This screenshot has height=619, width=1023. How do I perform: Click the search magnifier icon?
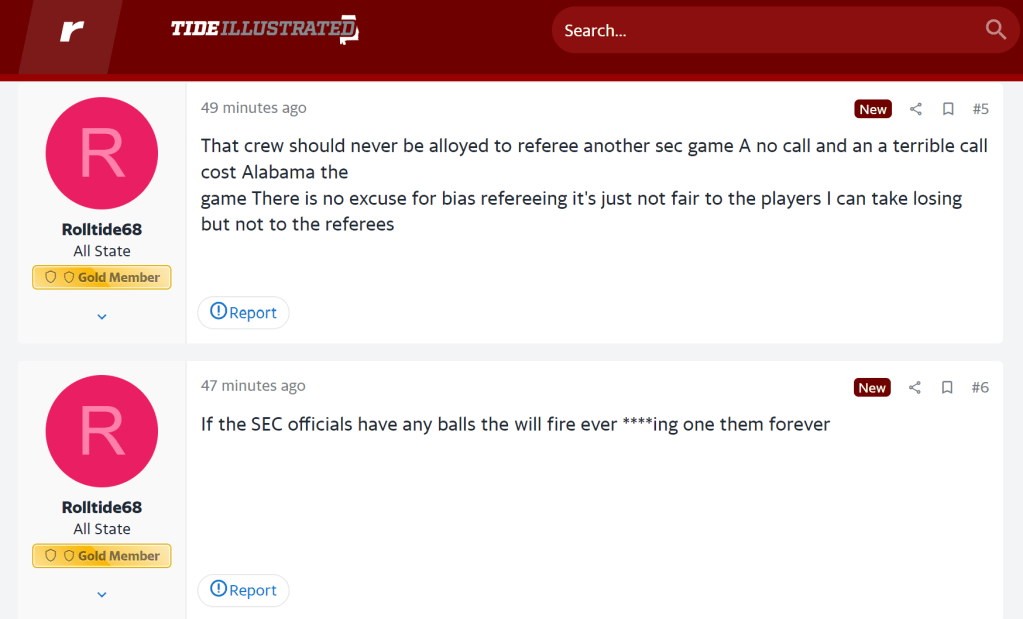(x=995, y=30)
